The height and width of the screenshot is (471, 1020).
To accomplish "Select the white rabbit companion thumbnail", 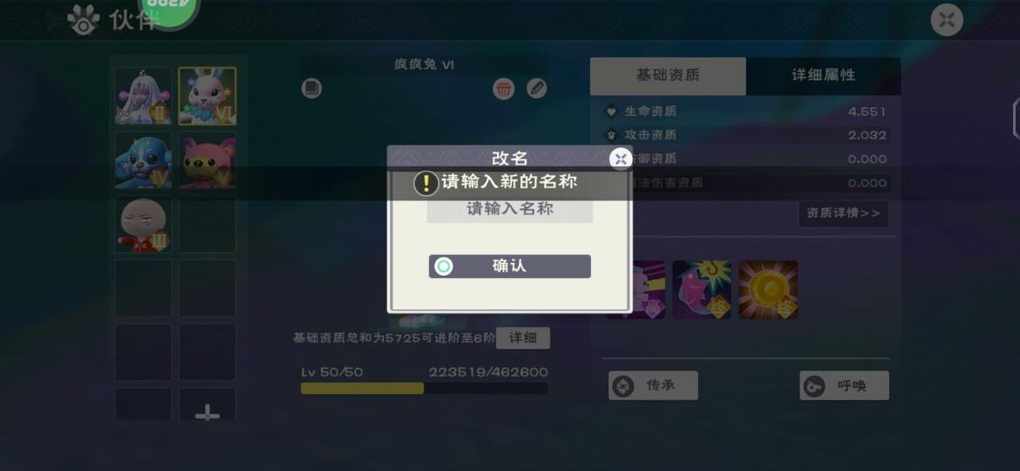I will [x=208, y=96].
